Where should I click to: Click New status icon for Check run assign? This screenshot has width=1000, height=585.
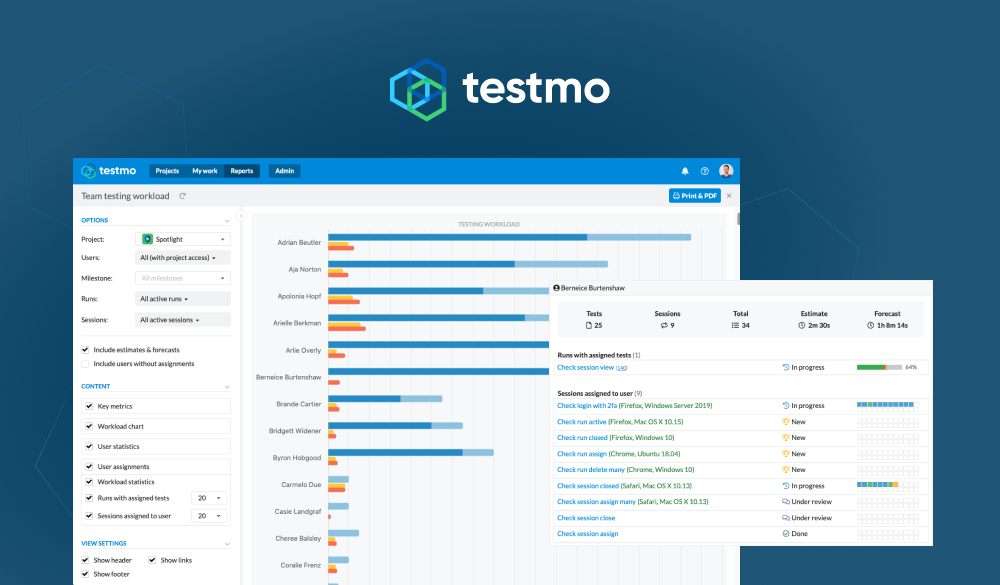click(x=786, y=454)
